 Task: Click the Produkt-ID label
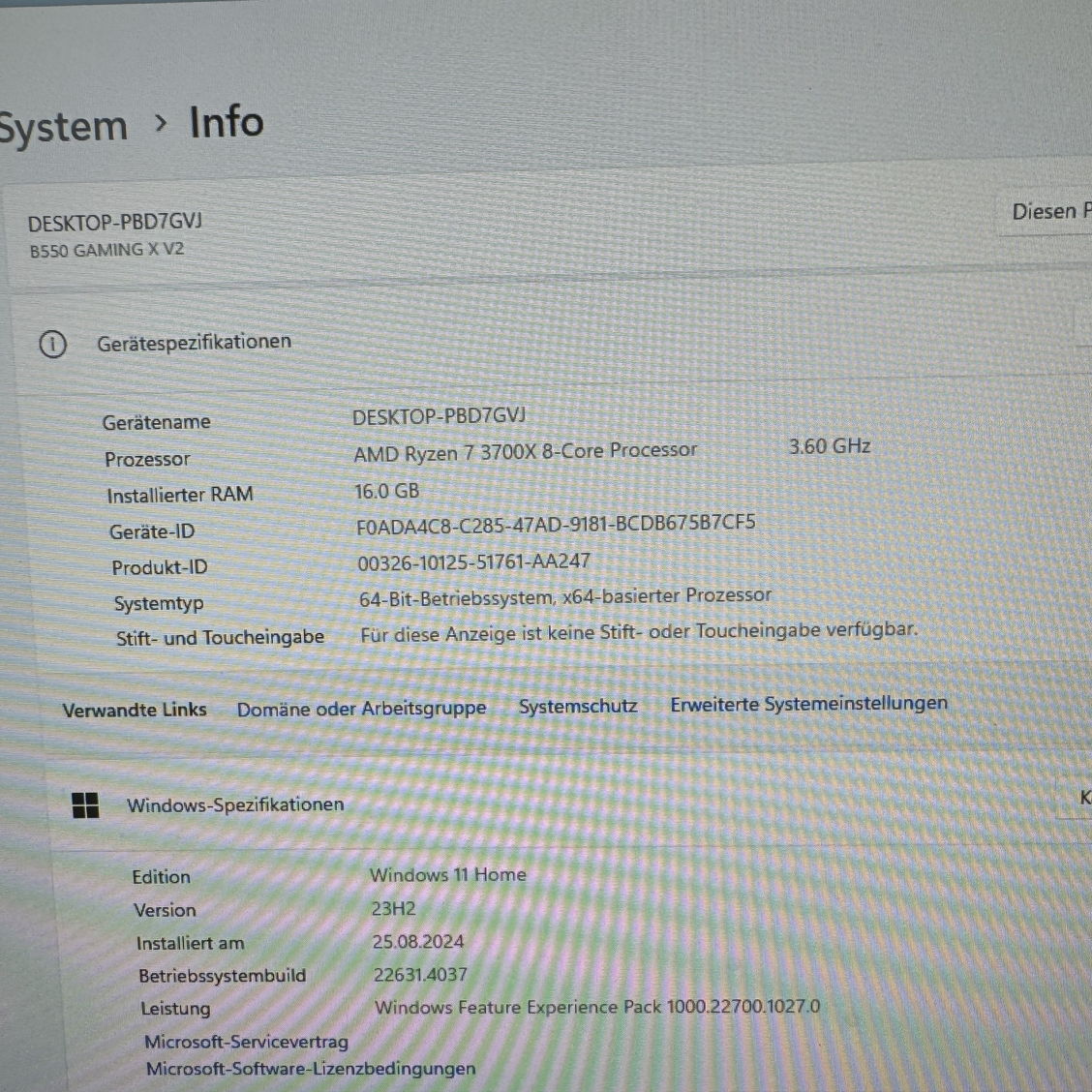pyautogui.click(x=160, y=567)
